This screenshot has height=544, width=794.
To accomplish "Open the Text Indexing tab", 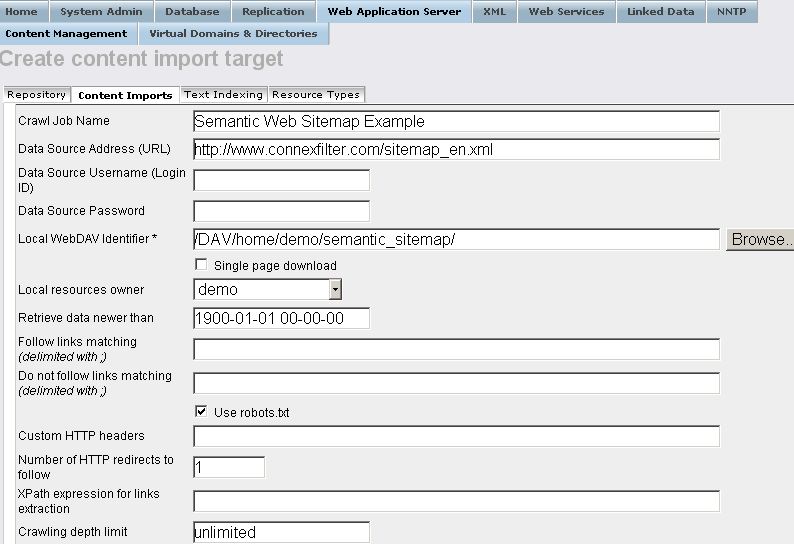I will click(223, 95).
